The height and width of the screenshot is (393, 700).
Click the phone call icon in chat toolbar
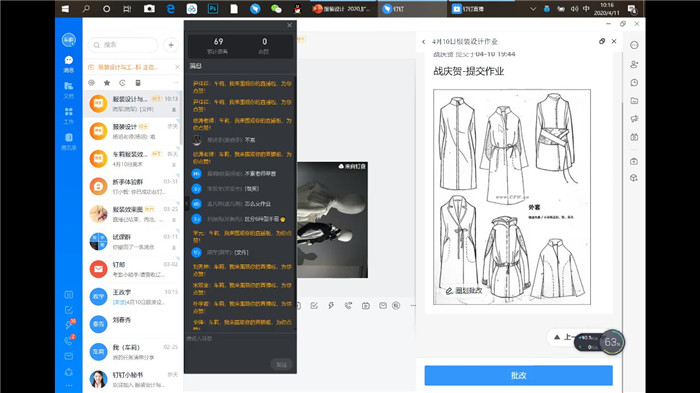point(348,305)
